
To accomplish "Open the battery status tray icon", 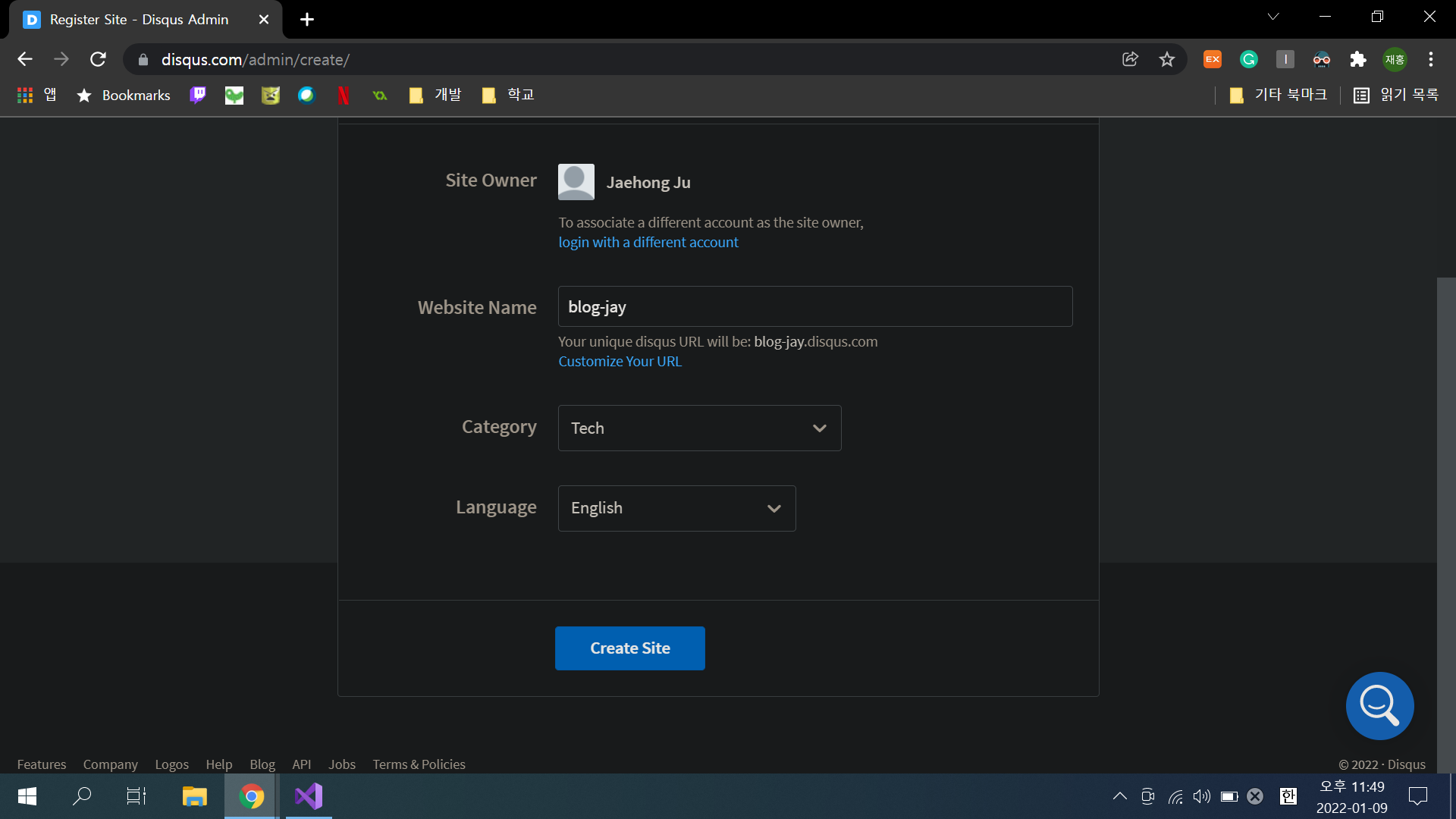I will coord(1229,796).
